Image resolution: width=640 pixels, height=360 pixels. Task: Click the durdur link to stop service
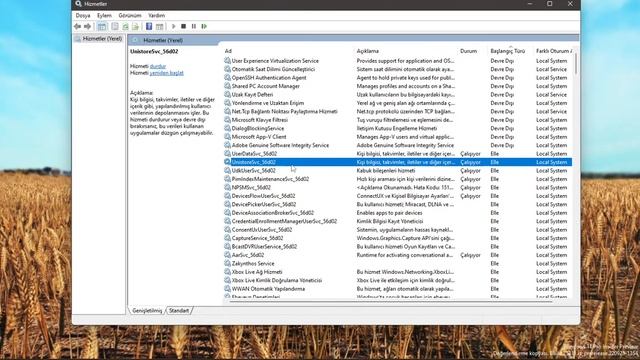click(x=158, y=66)
